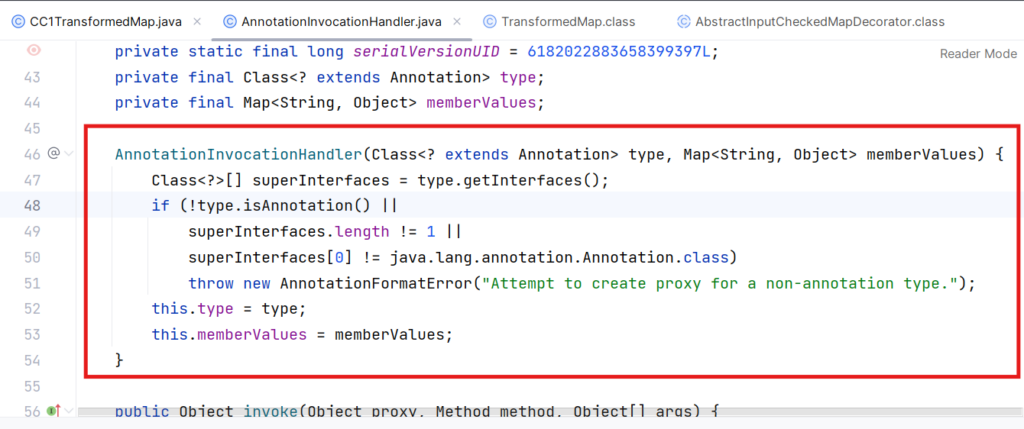Click the closing brace on line 54
1024x429 pixels.
tap(119, 359)
